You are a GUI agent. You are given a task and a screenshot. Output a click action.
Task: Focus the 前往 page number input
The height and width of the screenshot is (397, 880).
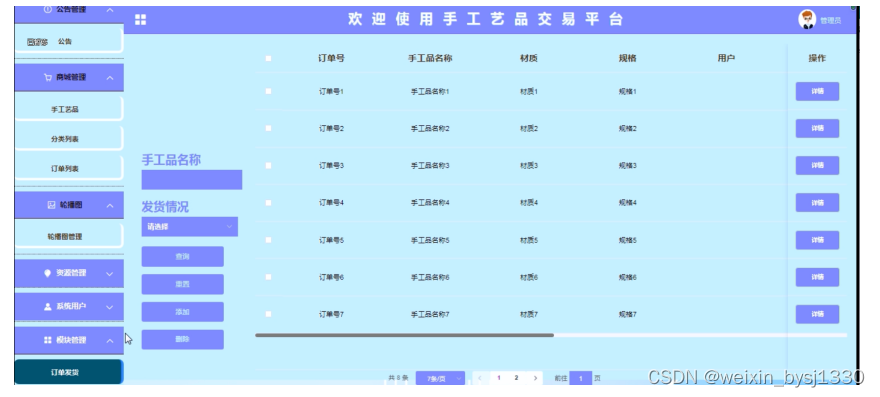point(580,378)
